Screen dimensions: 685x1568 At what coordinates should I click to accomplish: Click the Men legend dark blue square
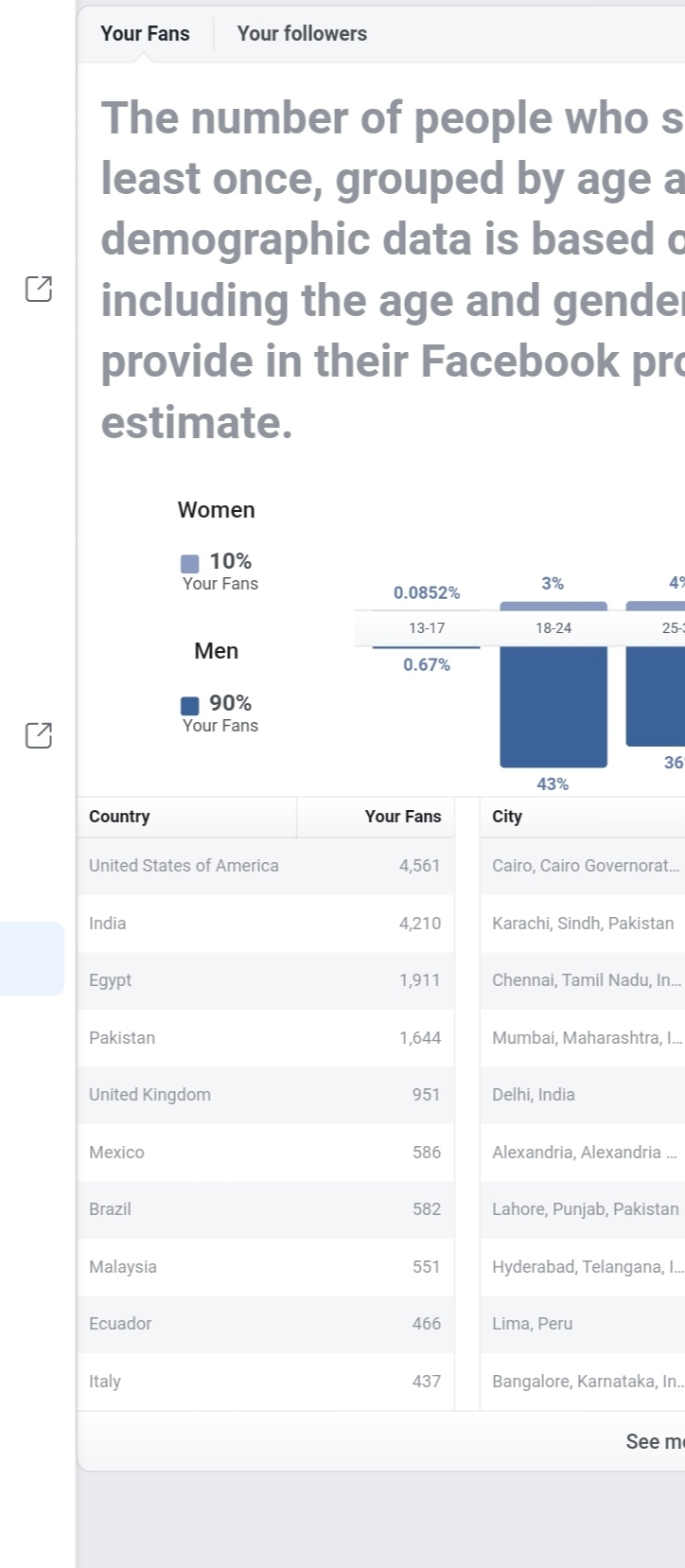click(190, 706)
